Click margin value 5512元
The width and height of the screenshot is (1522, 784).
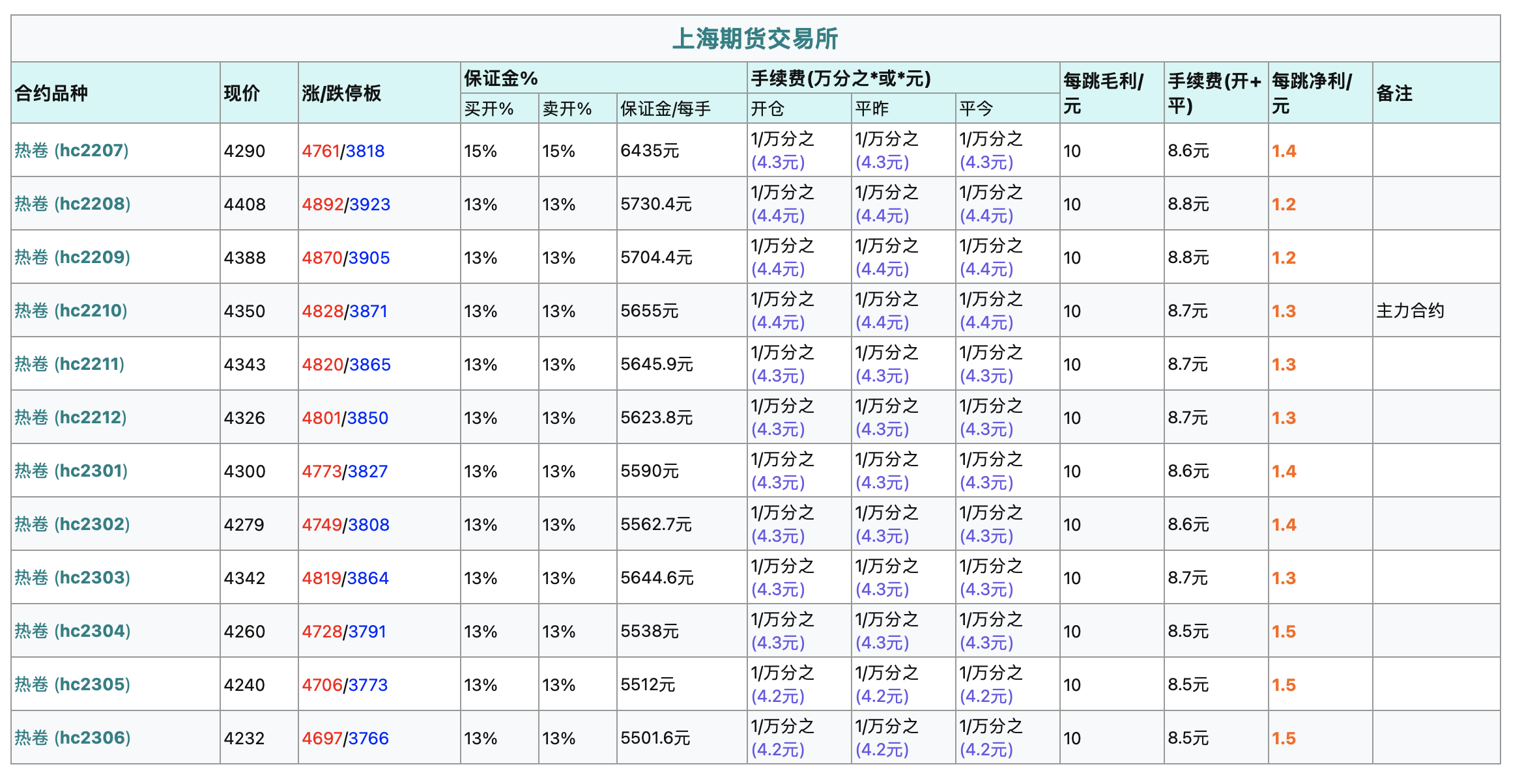[x=648, y=685]
